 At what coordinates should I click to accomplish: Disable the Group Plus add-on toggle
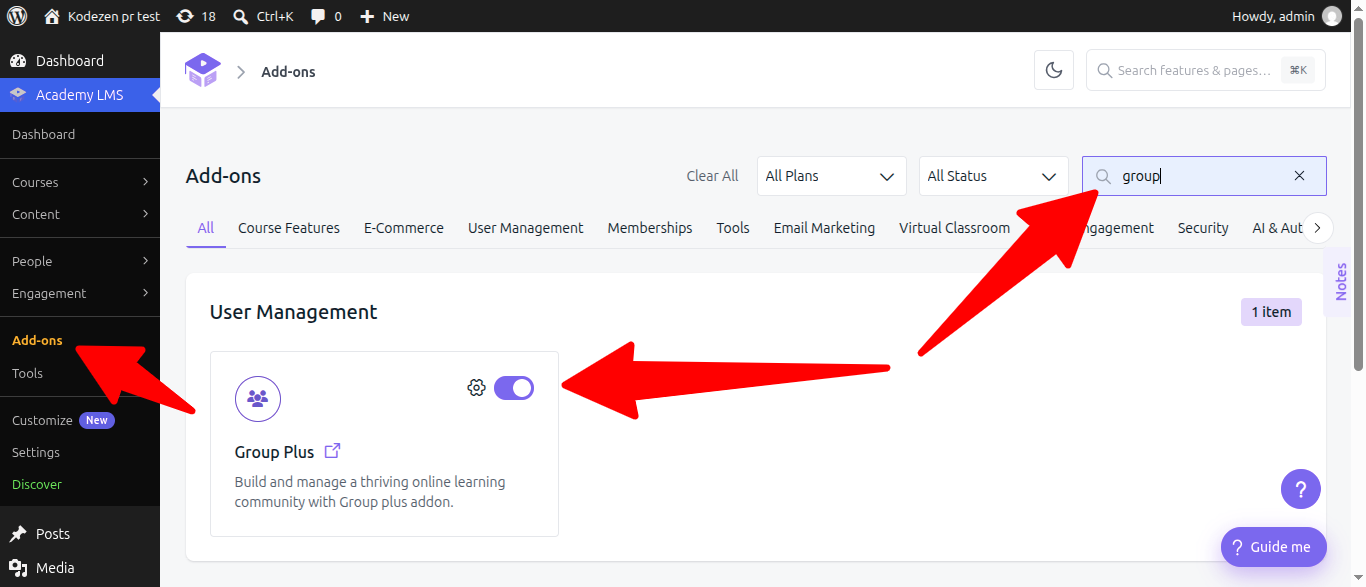(x=514, y=388)
